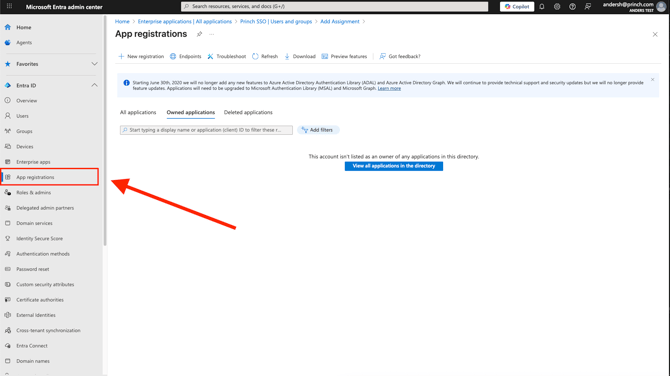The height and width of the screenshot is (376, 670).
Task: Open the portal waffle menu icon
Action: 9,6
